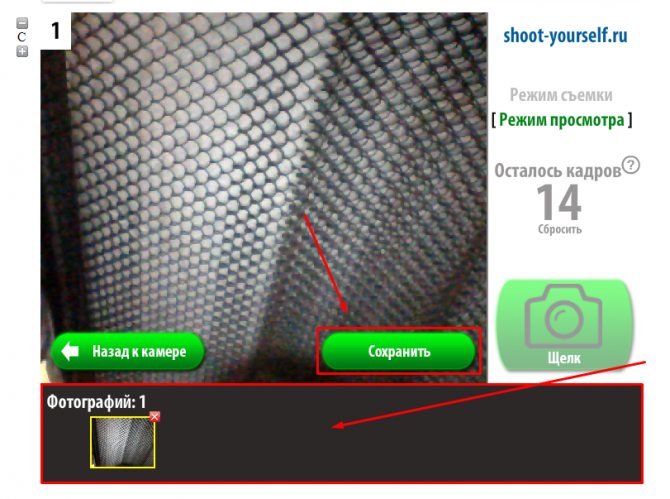The height and width of the screenshot is (499, 670).
Task: Click the white arrow on Назад к камере
Action: coord(71,351)
